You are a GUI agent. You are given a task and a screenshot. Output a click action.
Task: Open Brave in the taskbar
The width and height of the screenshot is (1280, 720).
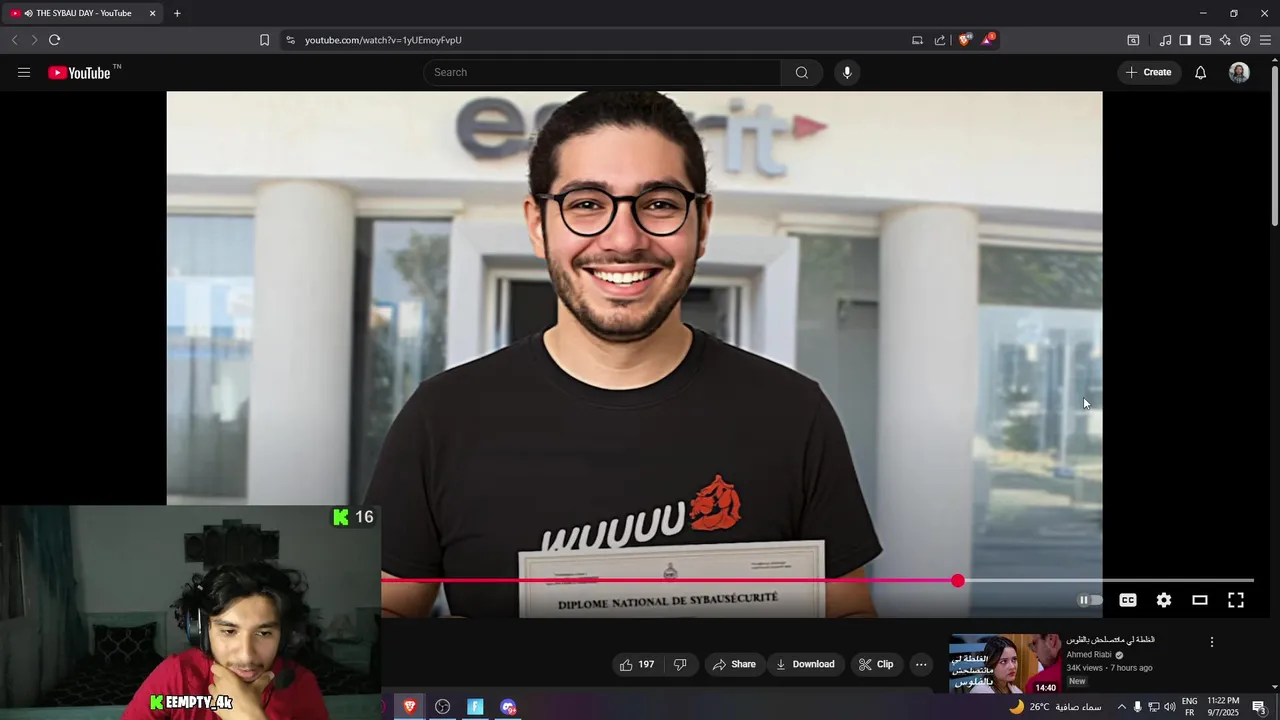[x=409, y=707]
